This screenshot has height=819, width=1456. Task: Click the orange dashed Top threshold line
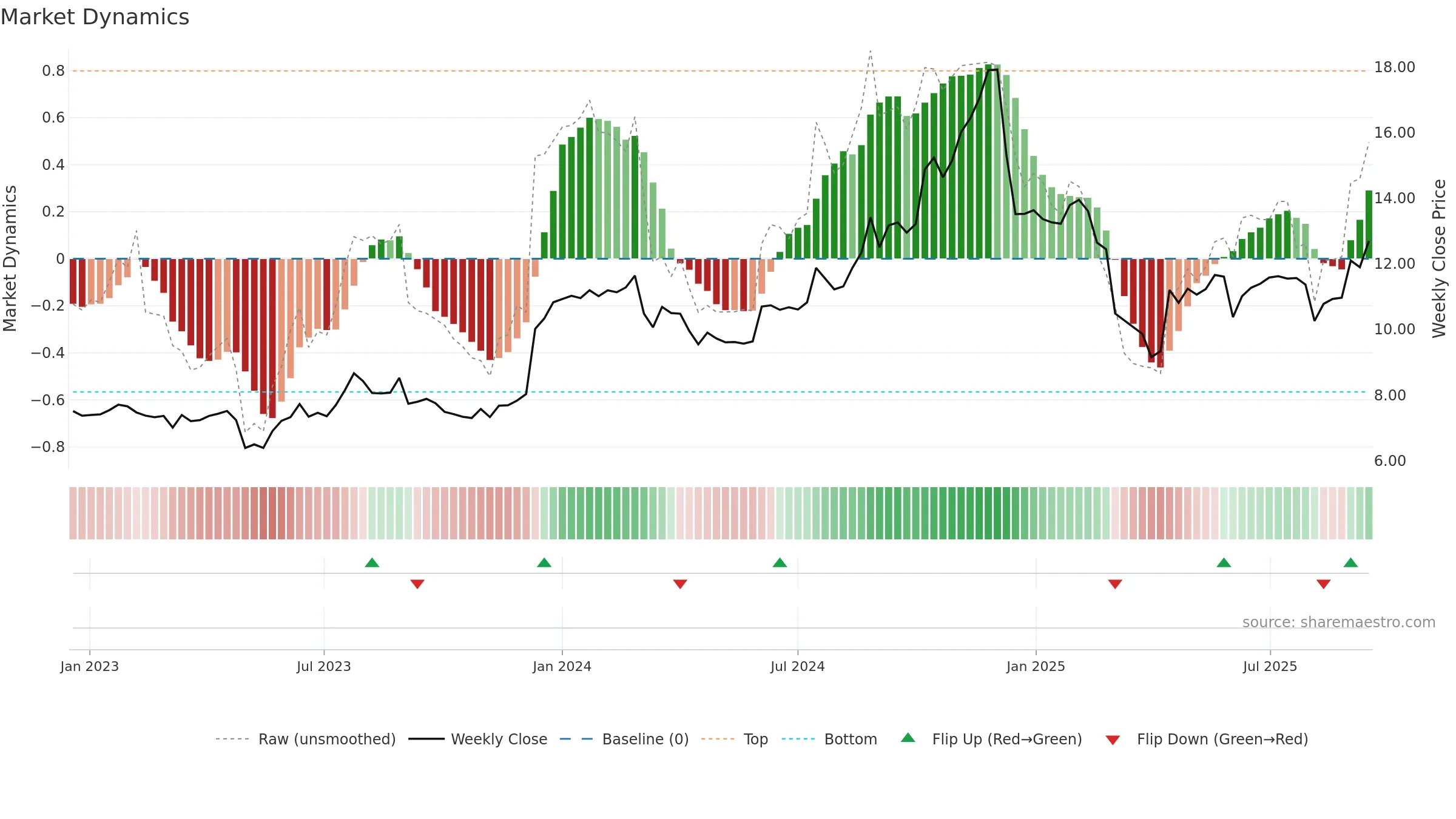click(721, 71)
